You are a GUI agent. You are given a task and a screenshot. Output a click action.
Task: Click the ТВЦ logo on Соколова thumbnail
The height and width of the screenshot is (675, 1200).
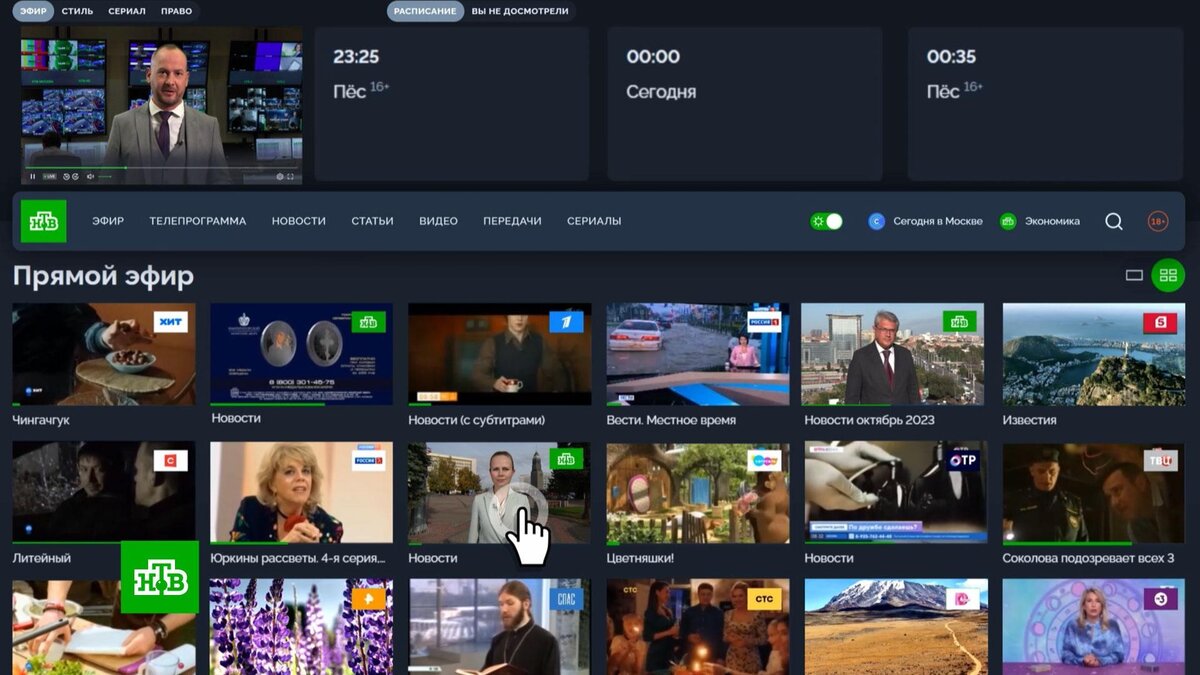(1161, 460)
